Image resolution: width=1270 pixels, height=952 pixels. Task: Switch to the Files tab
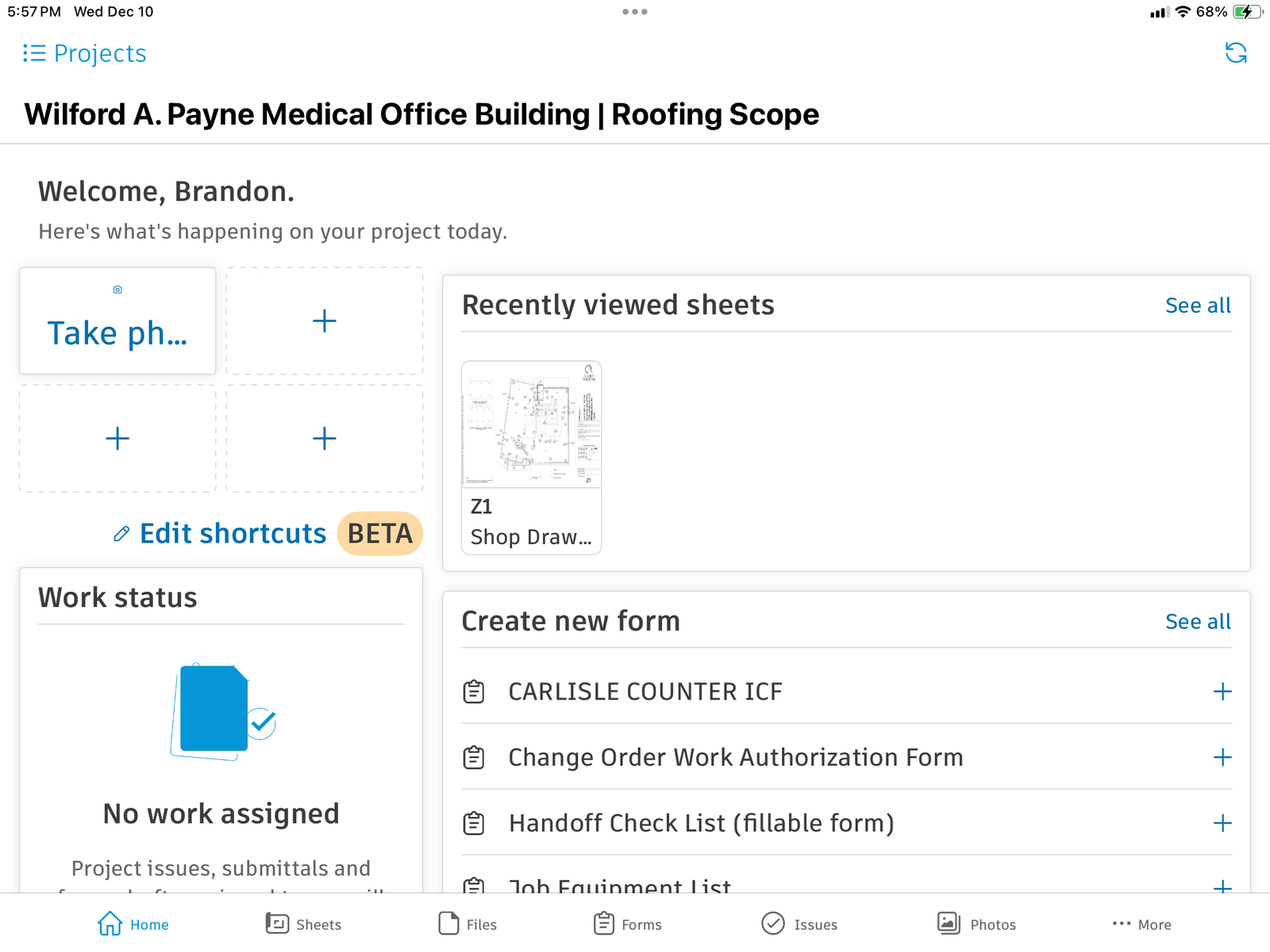468,924
